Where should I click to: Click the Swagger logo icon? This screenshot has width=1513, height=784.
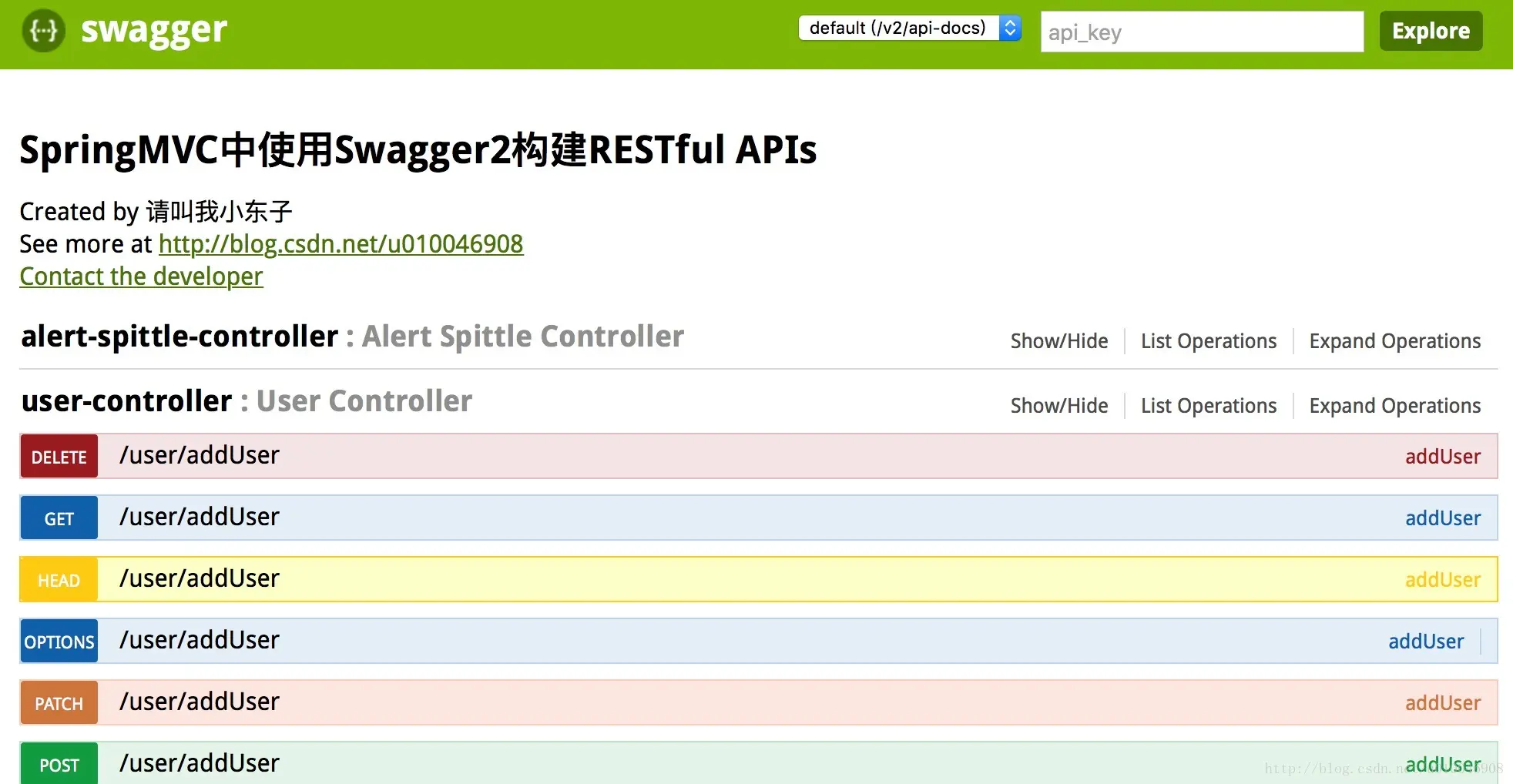(44, 31)
